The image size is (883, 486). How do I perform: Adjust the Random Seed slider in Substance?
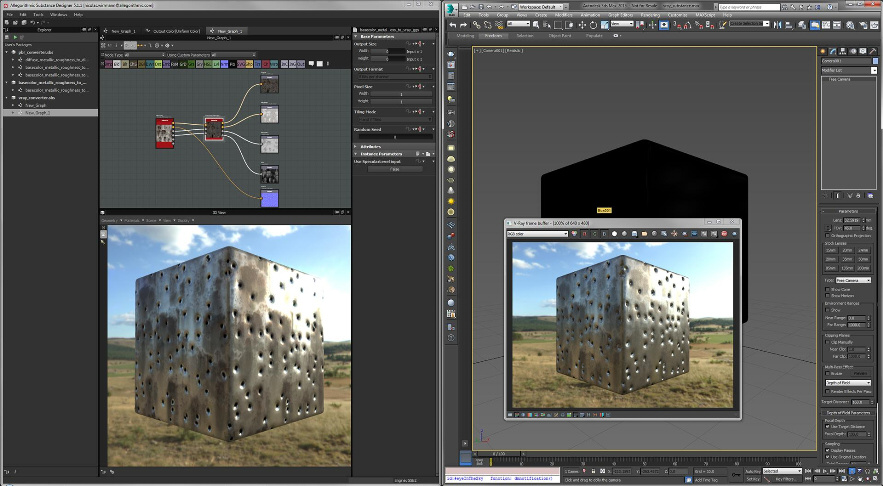click(395, 136)
